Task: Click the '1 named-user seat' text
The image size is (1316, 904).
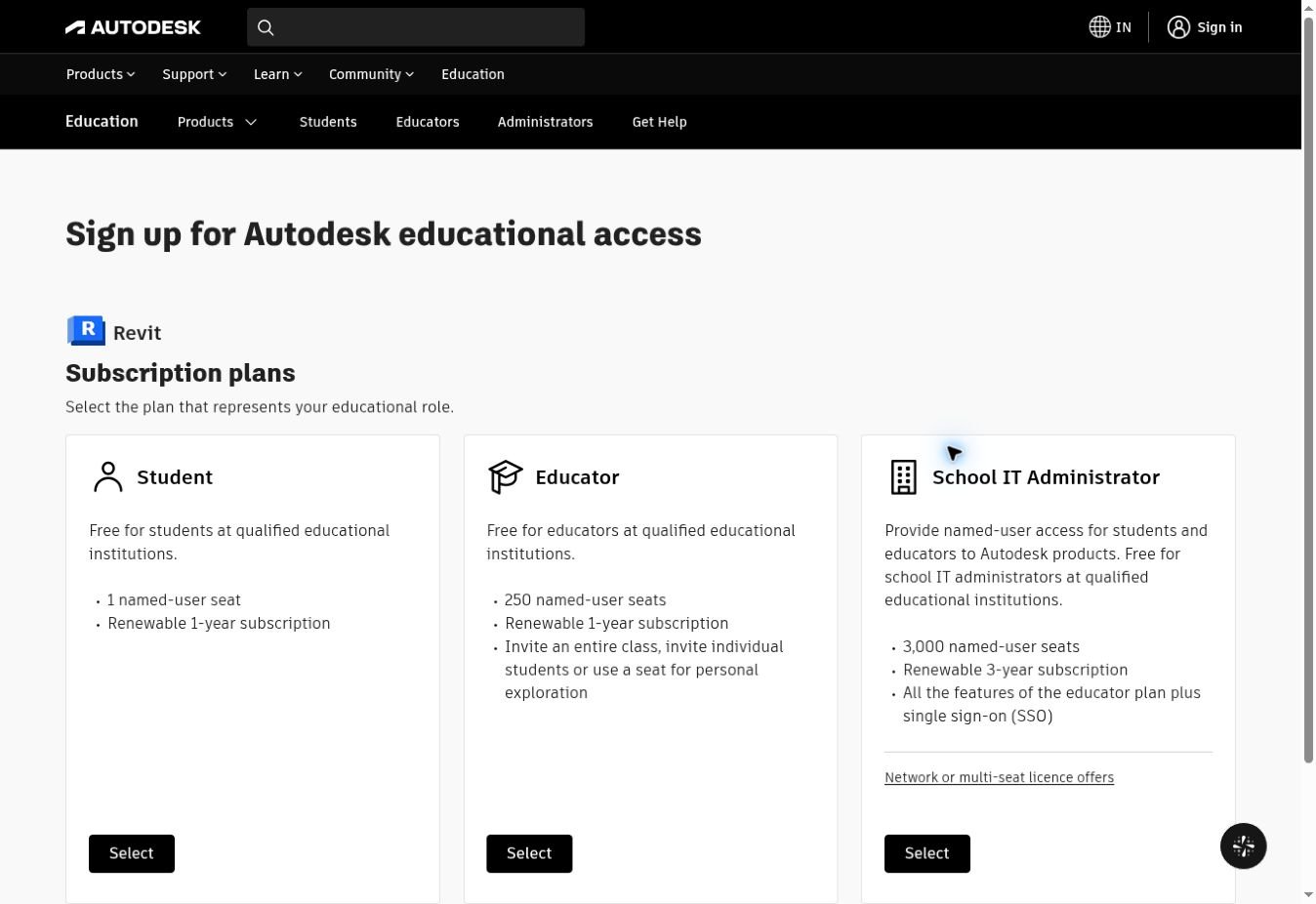Action: (174, 600)
